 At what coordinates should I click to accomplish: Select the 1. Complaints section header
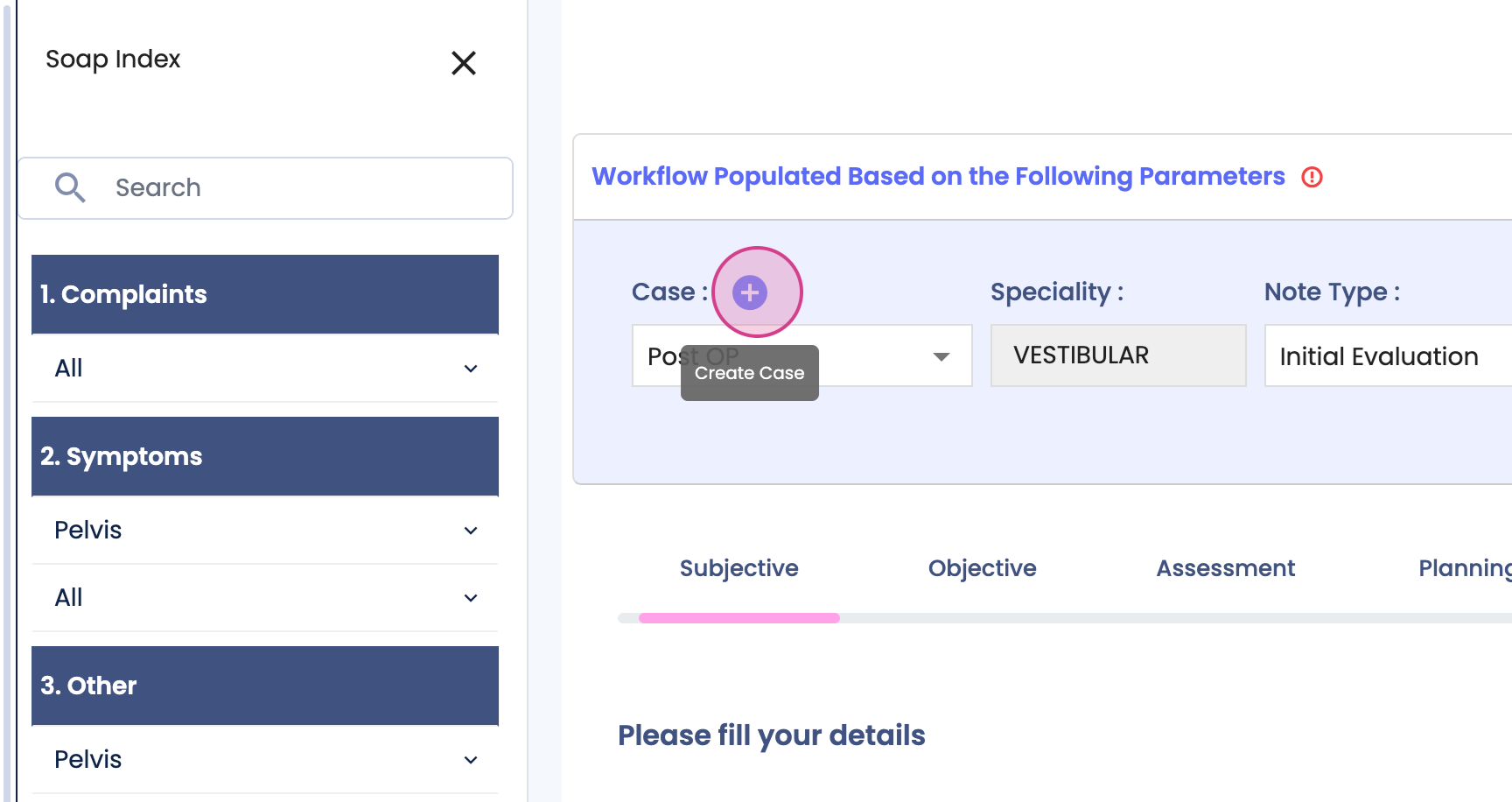point(265,294)
